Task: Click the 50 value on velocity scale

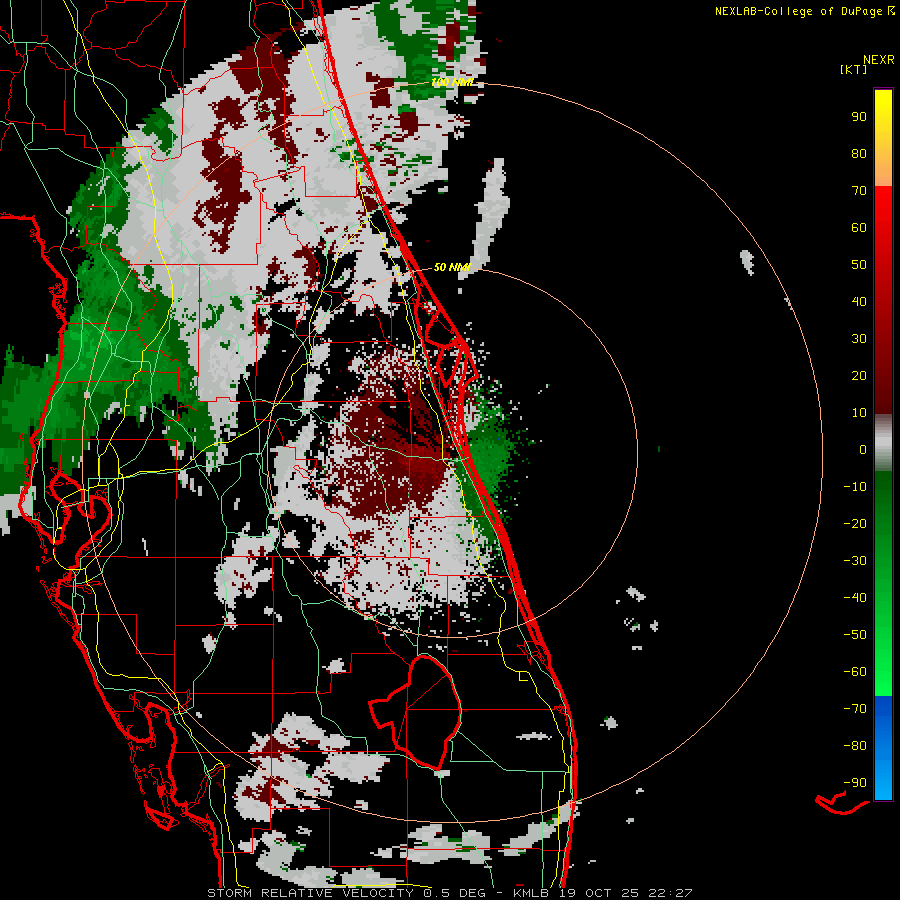Action: (859, 265)
